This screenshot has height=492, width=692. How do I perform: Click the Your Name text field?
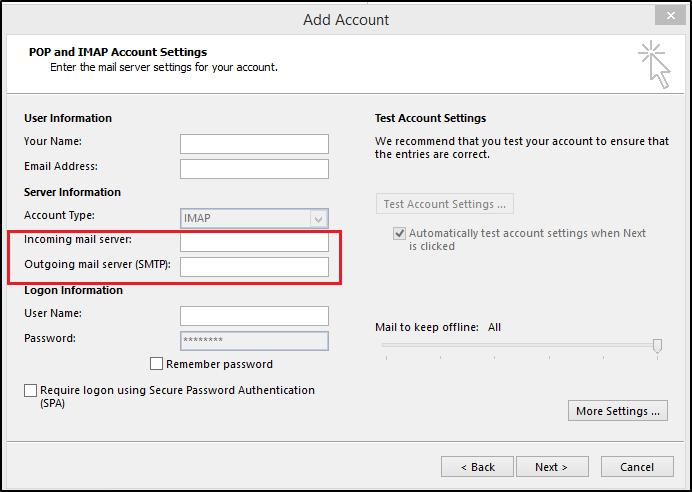[254, 143]
